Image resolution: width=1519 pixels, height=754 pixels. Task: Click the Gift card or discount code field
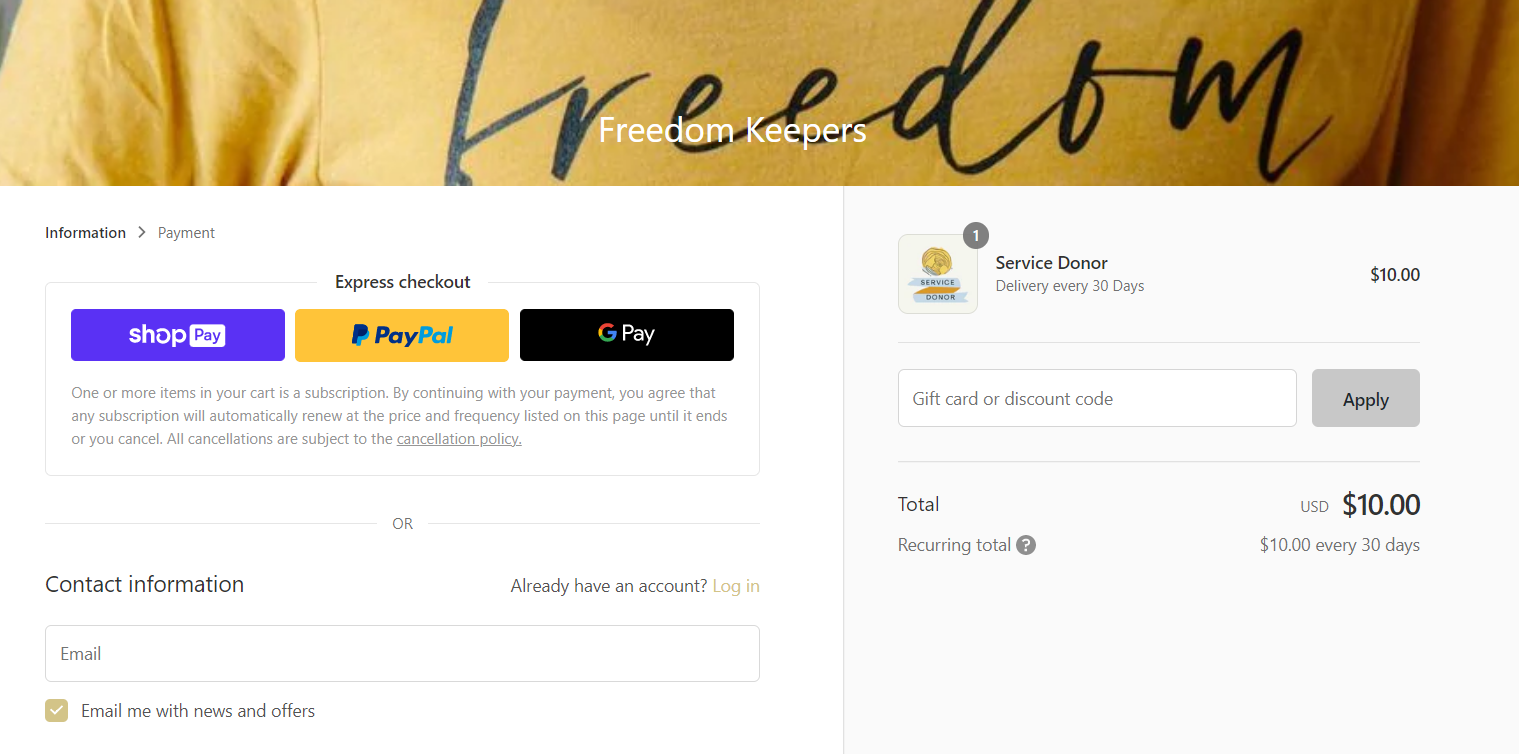[1097, 398]
